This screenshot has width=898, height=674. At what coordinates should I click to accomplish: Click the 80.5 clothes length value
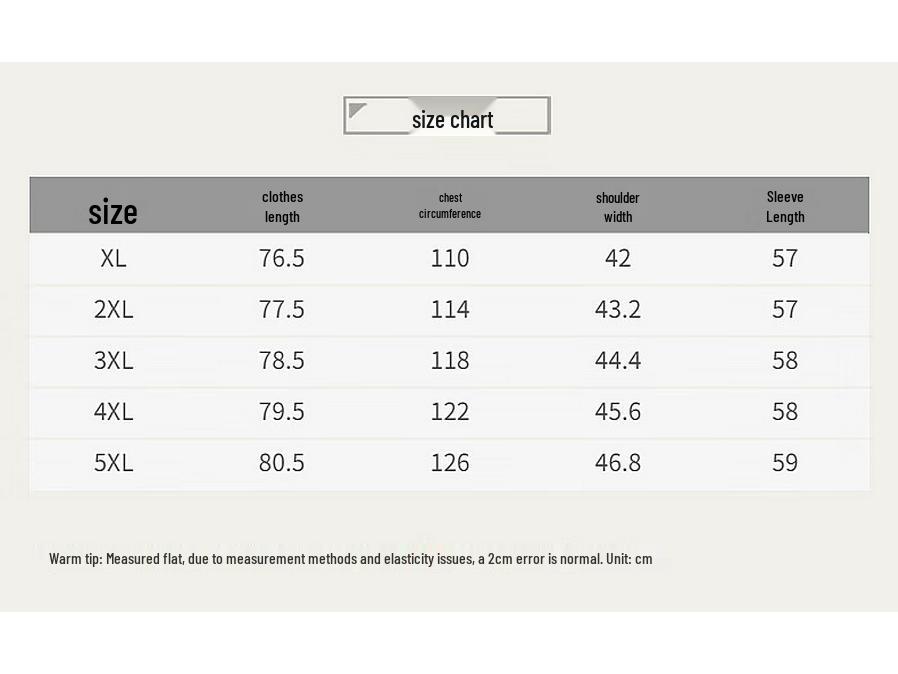pos(281,462)
